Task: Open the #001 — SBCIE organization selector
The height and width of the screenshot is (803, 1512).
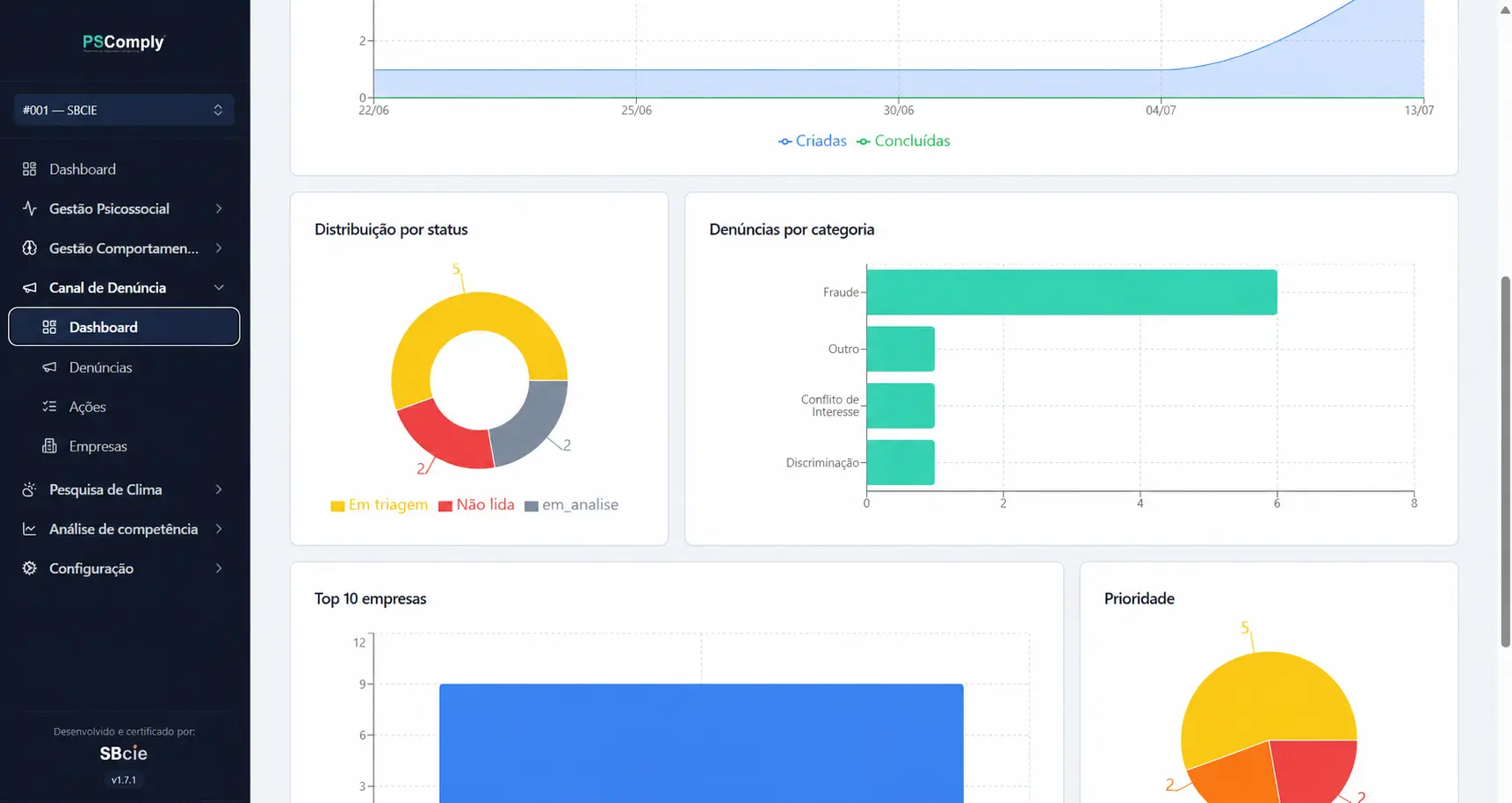Action: coord(124,110)
